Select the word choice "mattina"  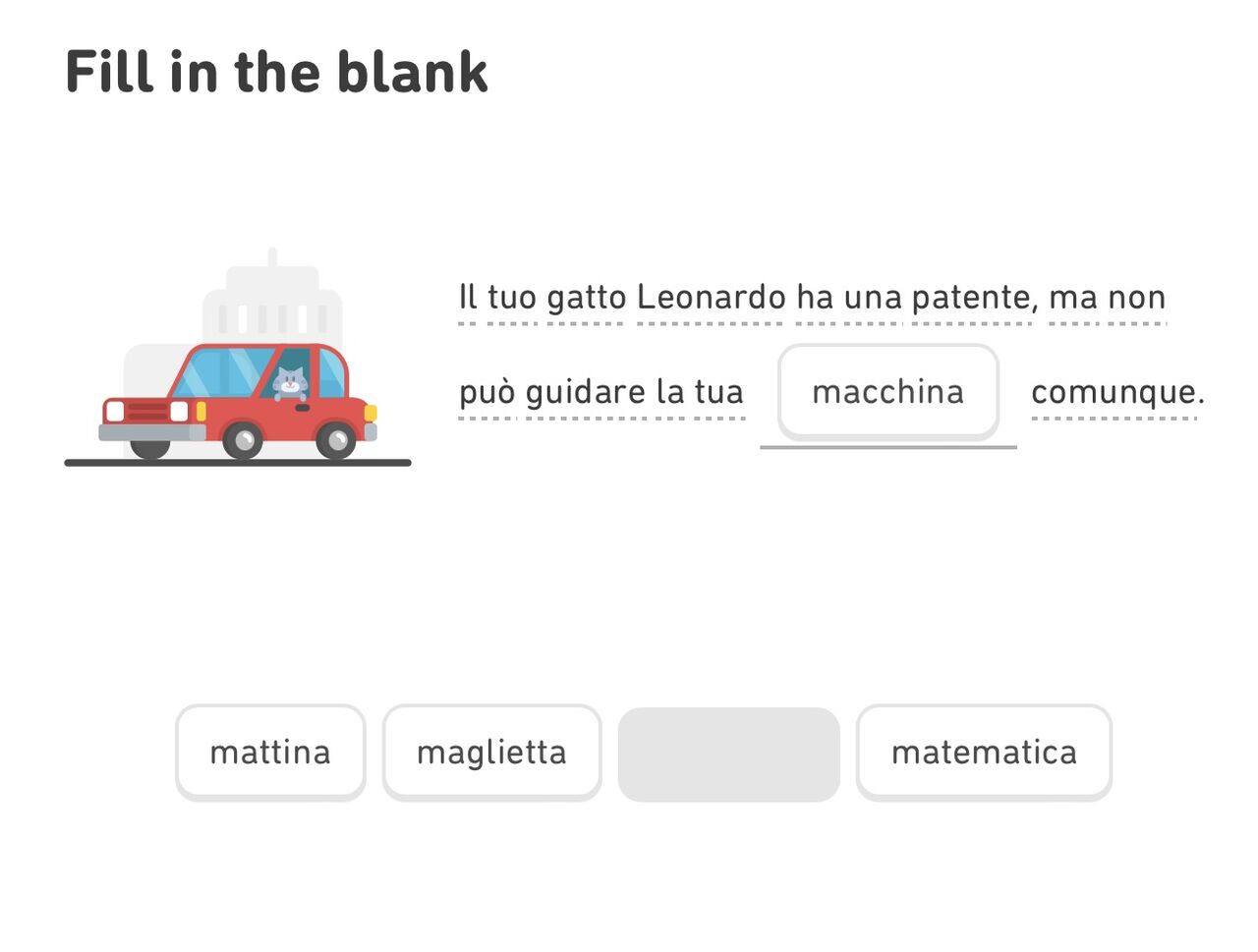[270, 753]
